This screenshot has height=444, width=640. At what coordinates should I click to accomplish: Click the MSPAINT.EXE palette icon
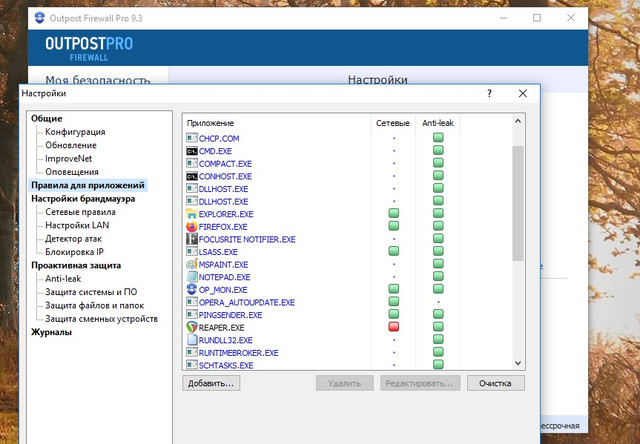pyautogui.click(x=192, y=264)
